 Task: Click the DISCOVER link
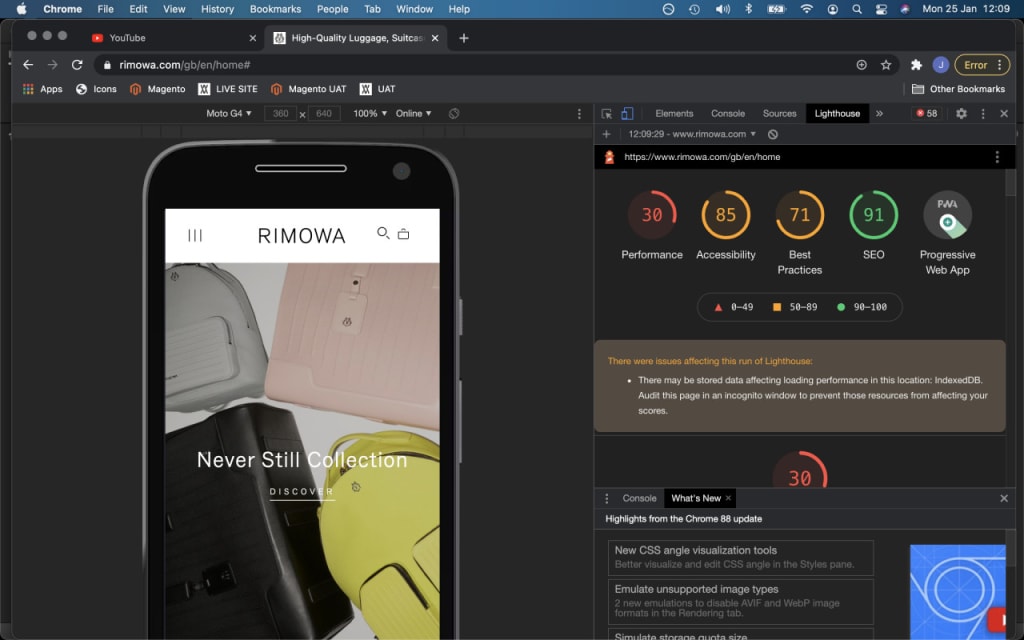click(x=302, y=492)
